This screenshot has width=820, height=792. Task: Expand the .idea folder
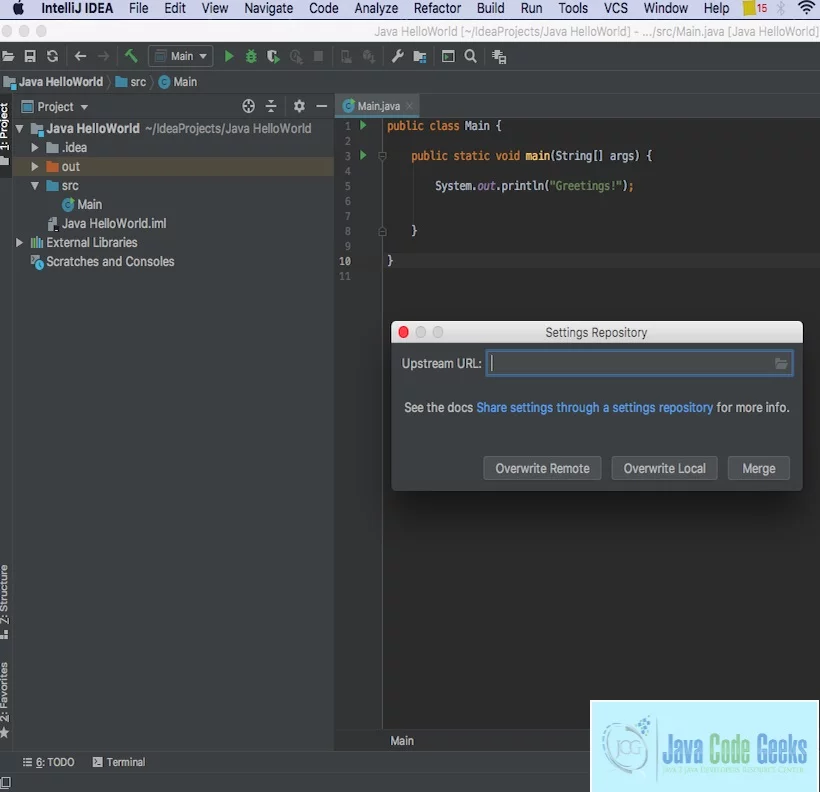pyautogui.click(x=35, y=148)
